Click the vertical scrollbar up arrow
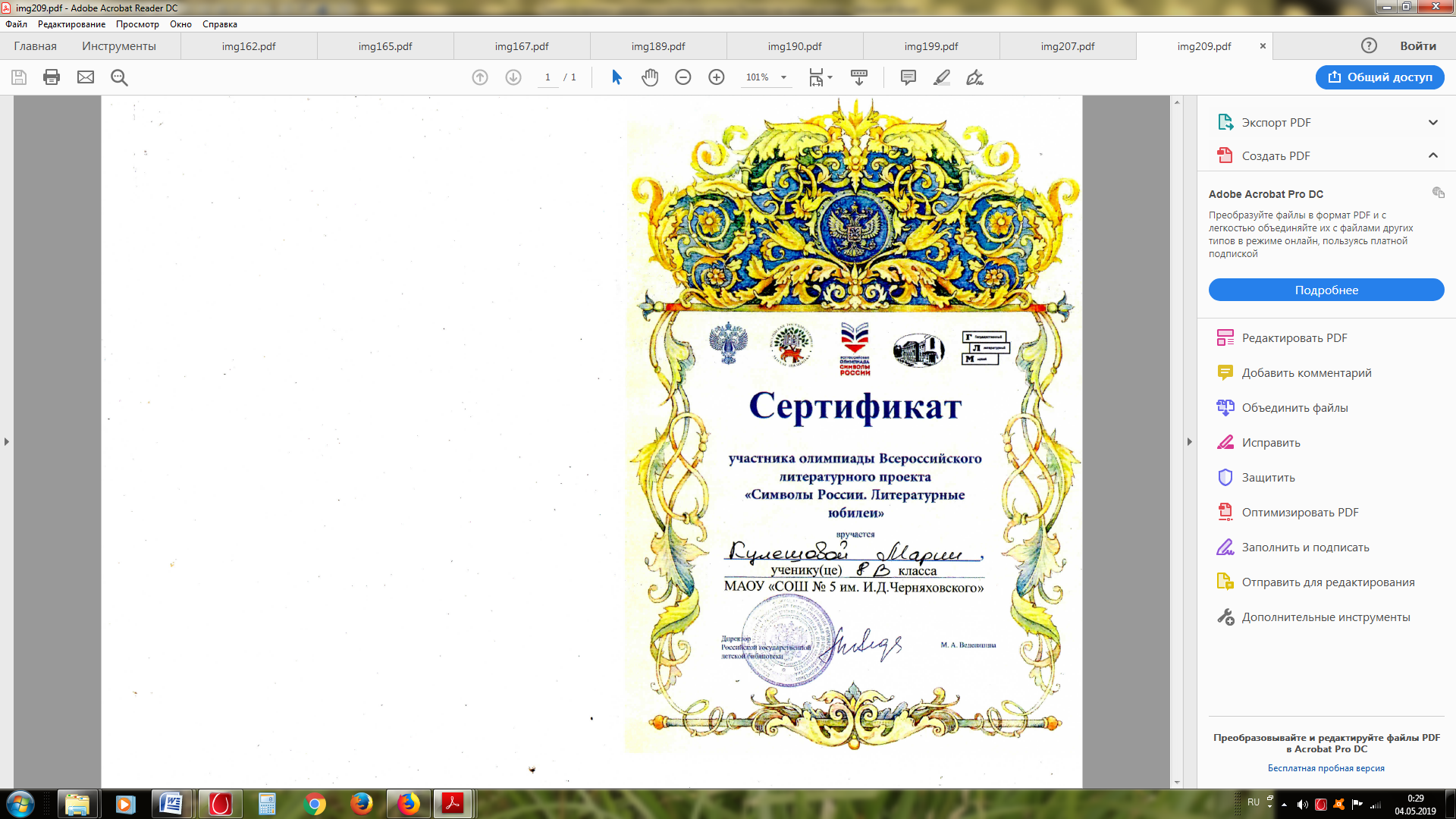1456x819 pixels. pos(1177,102)
